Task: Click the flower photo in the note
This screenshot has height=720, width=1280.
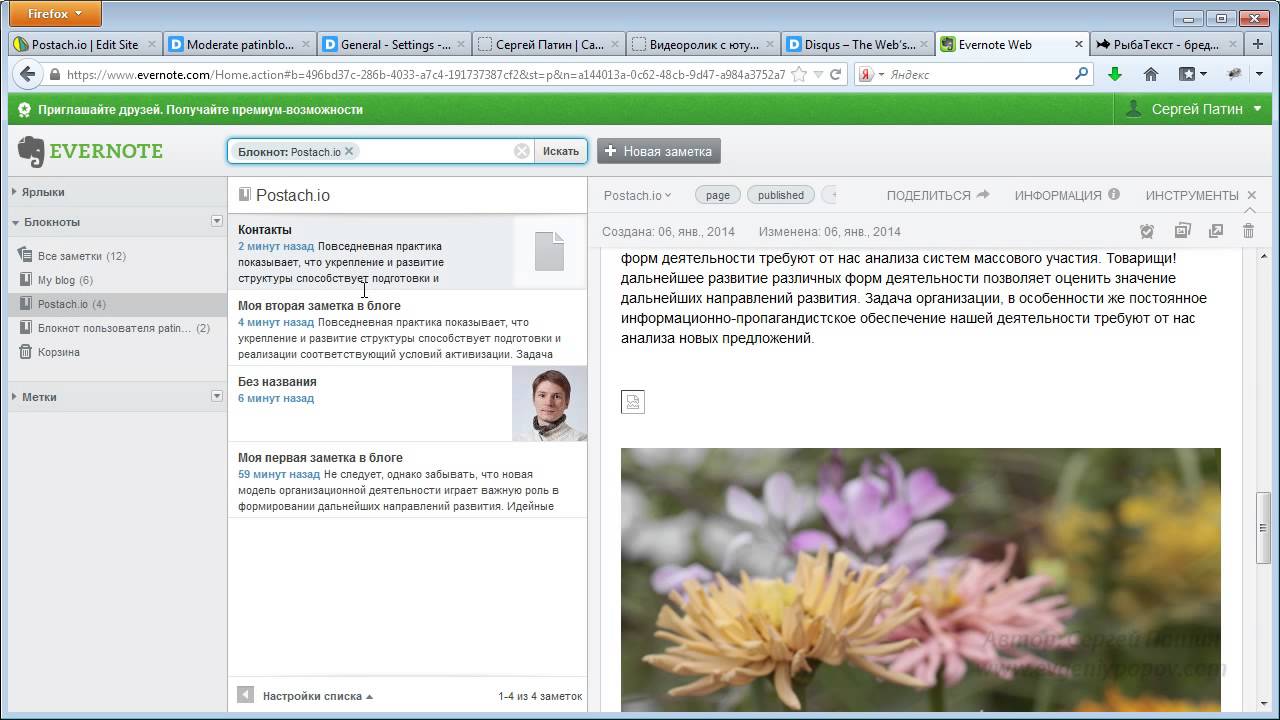Action: click(x=920, y=580)
